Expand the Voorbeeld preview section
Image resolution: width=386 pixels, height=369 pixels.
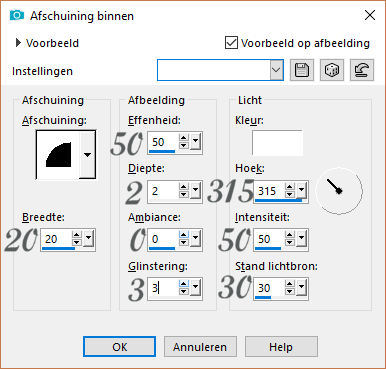18,43
